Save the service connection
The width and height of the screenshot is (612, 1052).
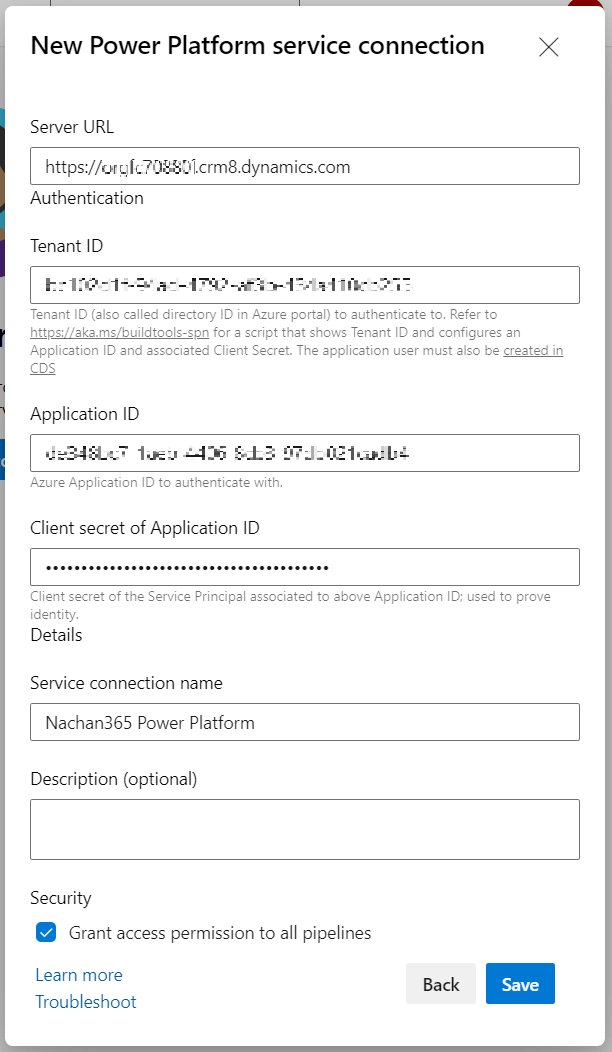(x=520, y=985)
